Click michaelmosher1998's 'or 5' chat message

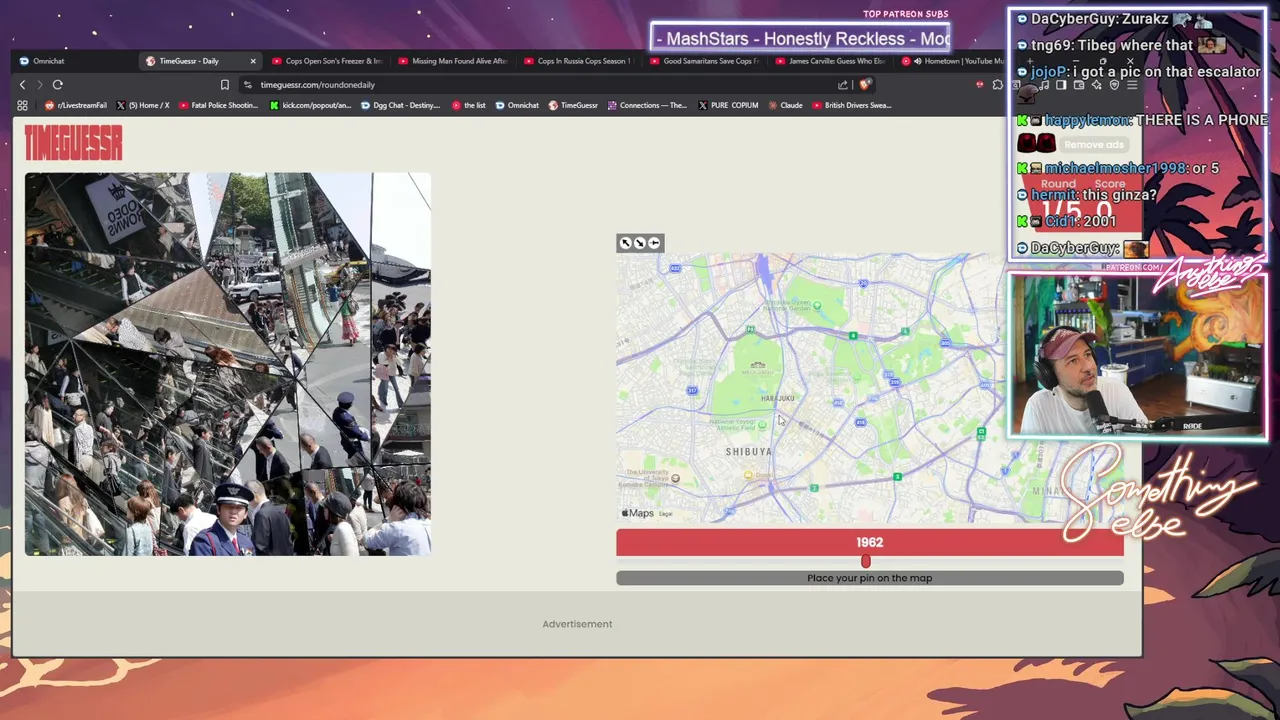(1118, 168)
